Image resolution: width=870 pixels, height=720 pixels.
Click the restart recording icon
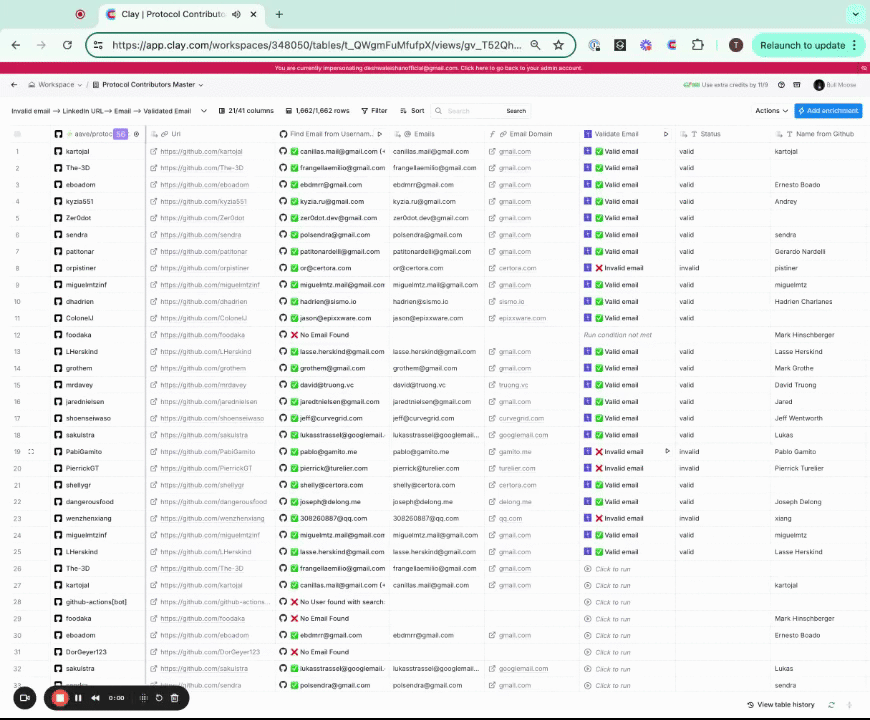click(159, 698)
